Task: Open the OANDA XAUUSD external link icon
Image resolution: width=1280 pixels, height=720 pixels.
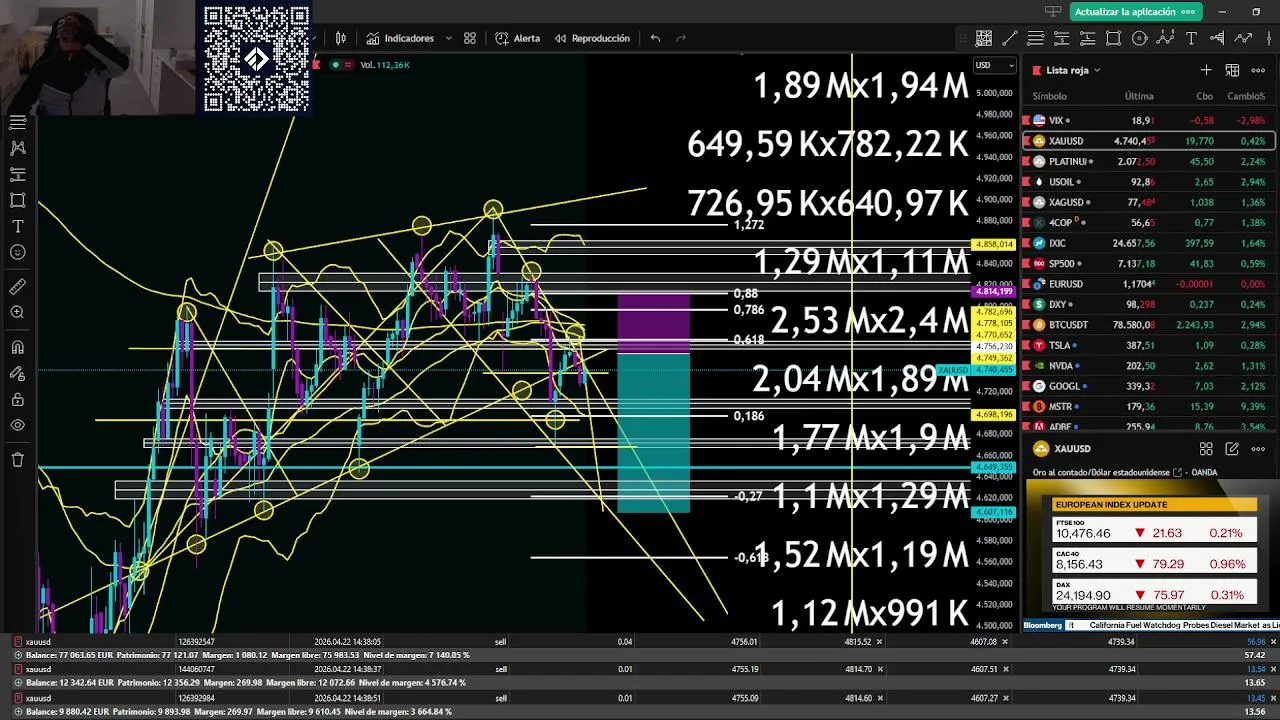Action: [x=1179, y=473]
